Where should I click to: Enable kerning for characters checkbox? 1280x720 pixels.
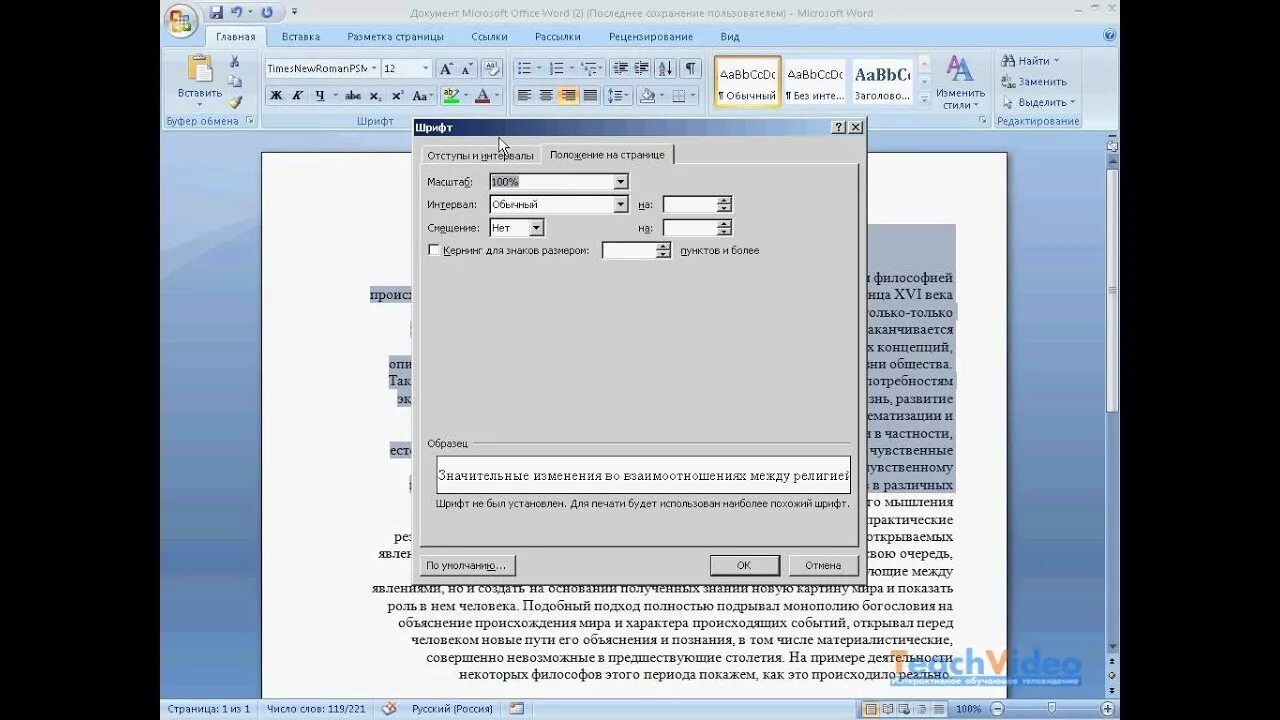pos(434,250)
